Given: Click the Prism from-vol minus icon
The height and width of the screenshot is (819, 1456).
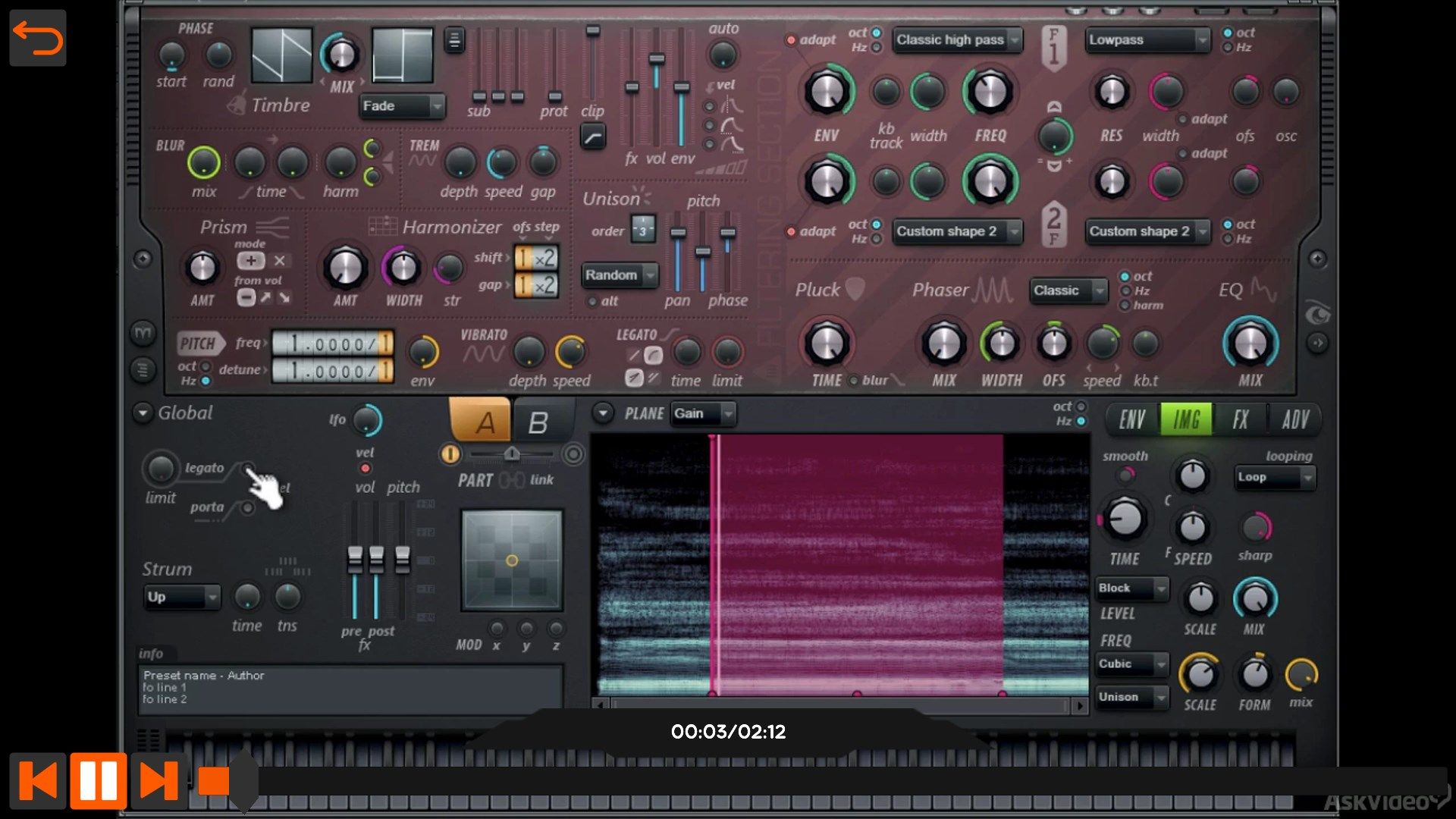Looking at the screenshot, I should [x=245, y=298].
